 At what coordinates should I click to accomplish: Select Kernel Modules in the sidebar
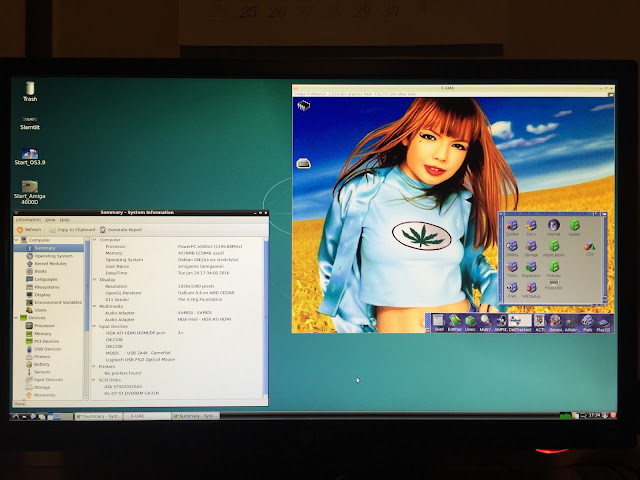50,264
